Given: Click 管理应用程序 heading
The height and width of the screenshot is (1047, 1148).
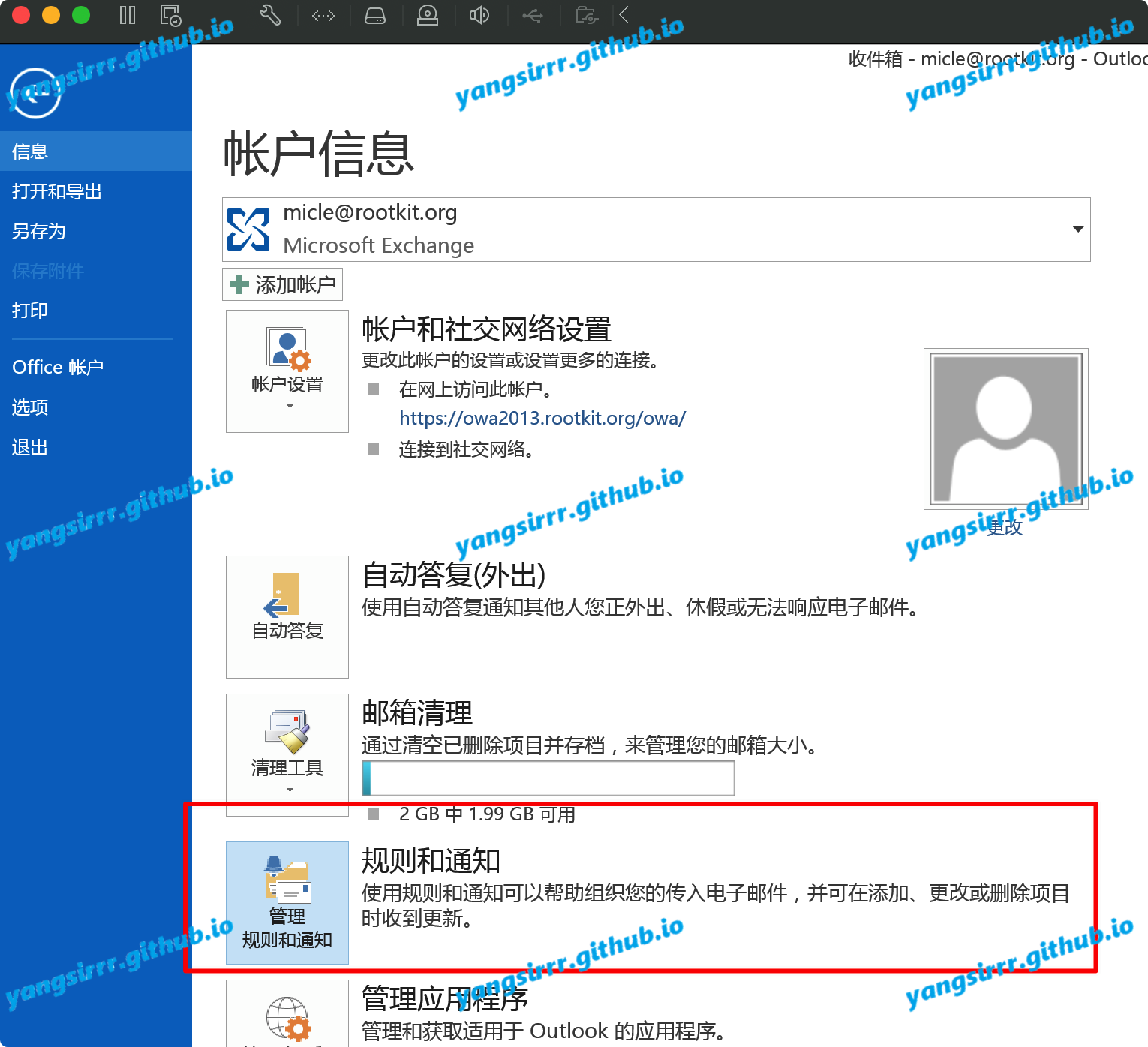Looking at the screenshot, I should click(445, 999).
